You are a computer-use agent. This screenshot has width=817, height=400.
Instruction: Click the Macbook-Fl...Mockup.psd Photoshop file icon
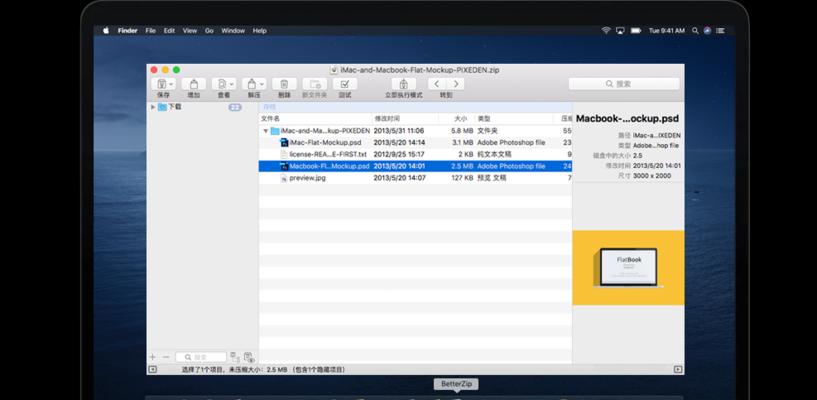click(x=284, y=166)
